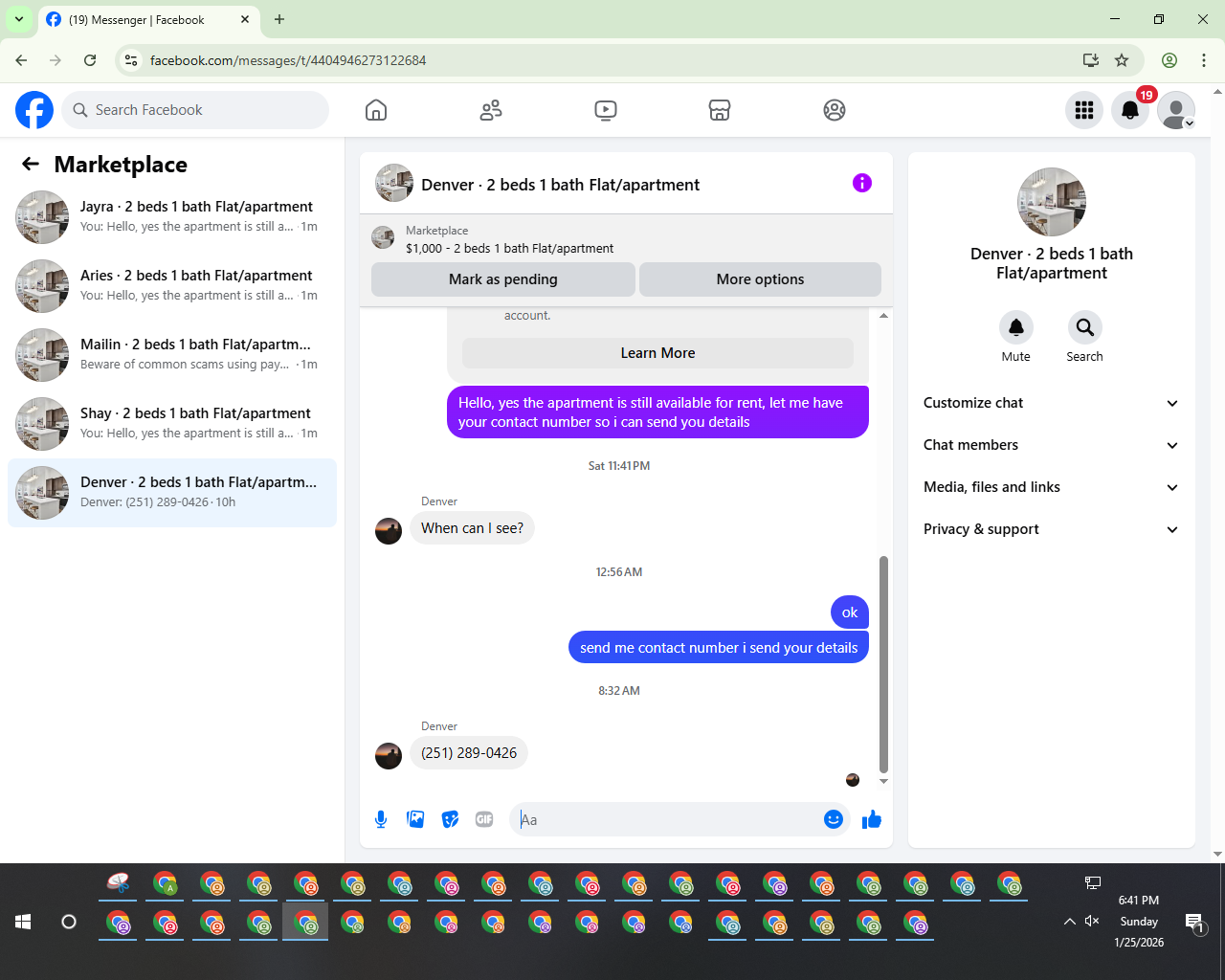Open the Mailin apartment conversation

(172, 355)
